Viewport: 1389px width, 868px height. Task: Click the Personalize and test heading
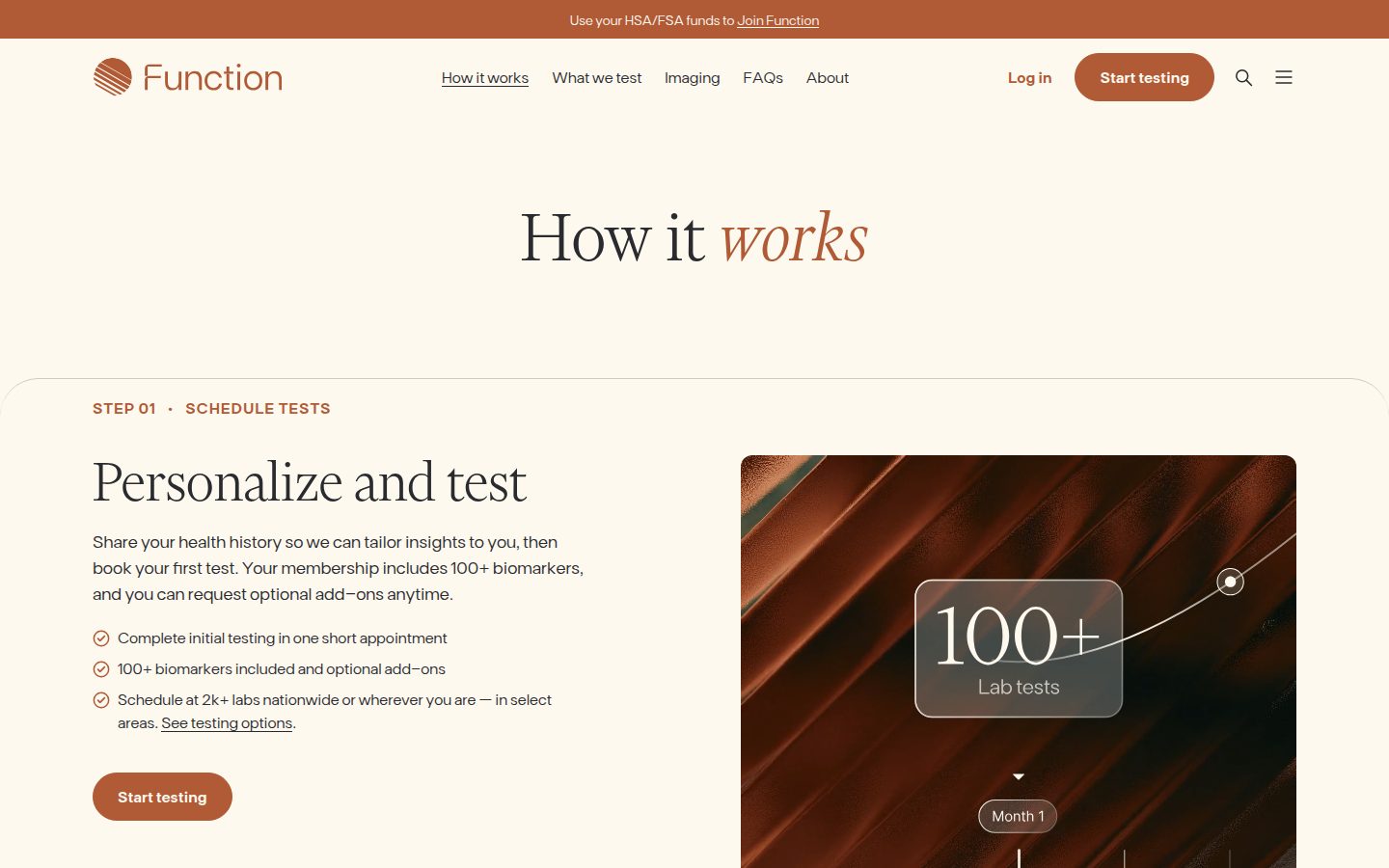pyautogui.click(x=310, y=482)
